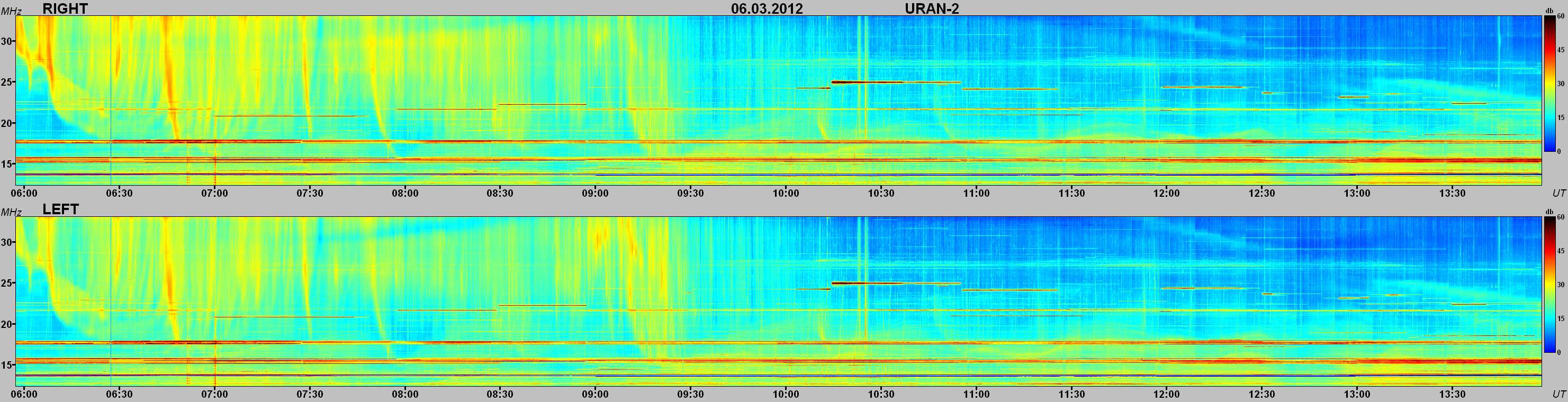Click 07:30 tick on LEFT panel time axis

tap(309, 394)
